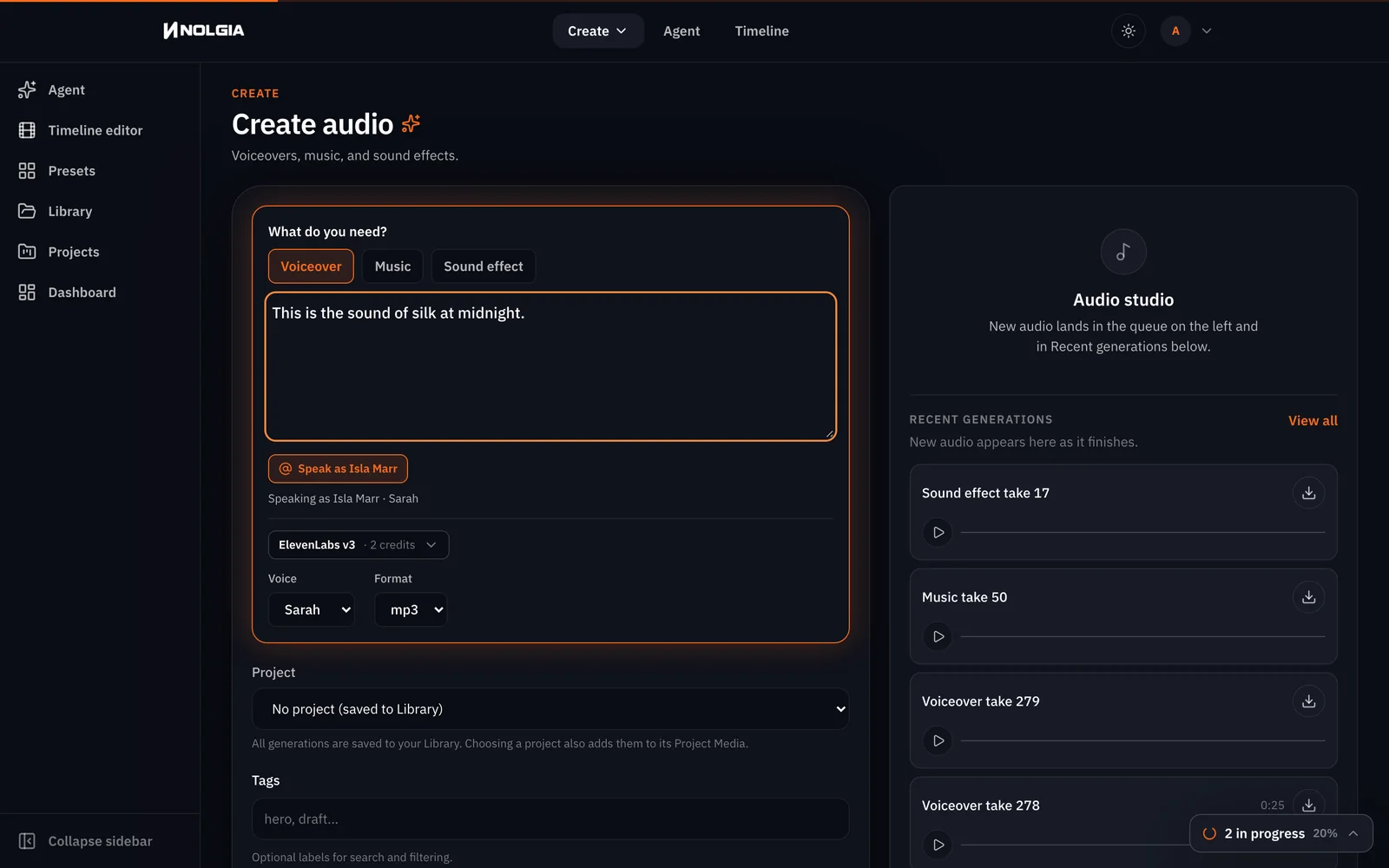This screenshot has height=868, width=1389.
Task: Download Sound effect take 17
Action: 1309,493
